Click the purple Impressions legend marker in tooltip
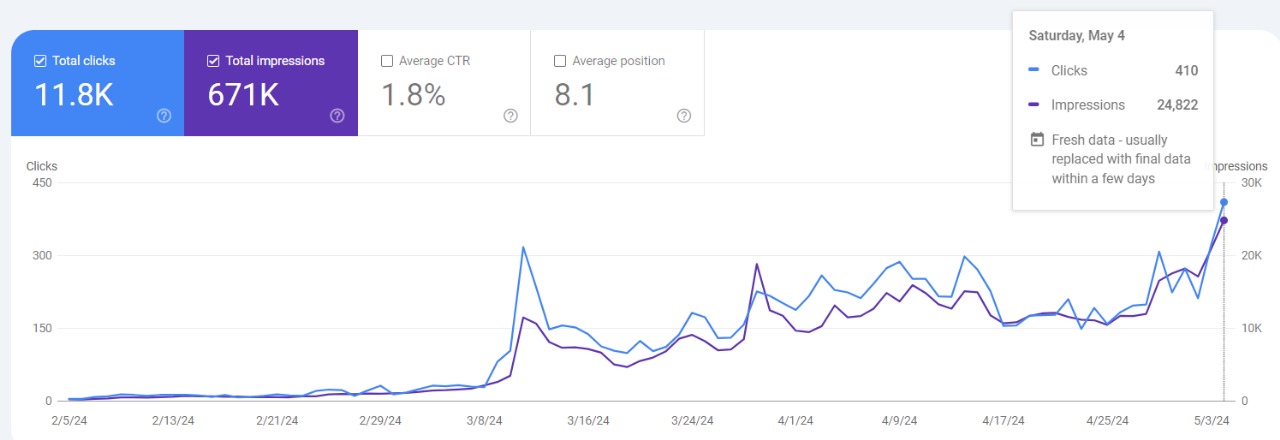Screen dimensions: 1280x440 [x=1034, y=105]
